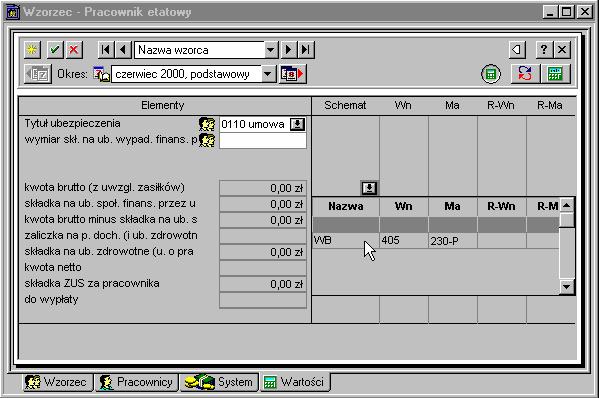Click zaliczka na p. doch. value field
This screenshot has height=398, width=599.
point(263,236)
